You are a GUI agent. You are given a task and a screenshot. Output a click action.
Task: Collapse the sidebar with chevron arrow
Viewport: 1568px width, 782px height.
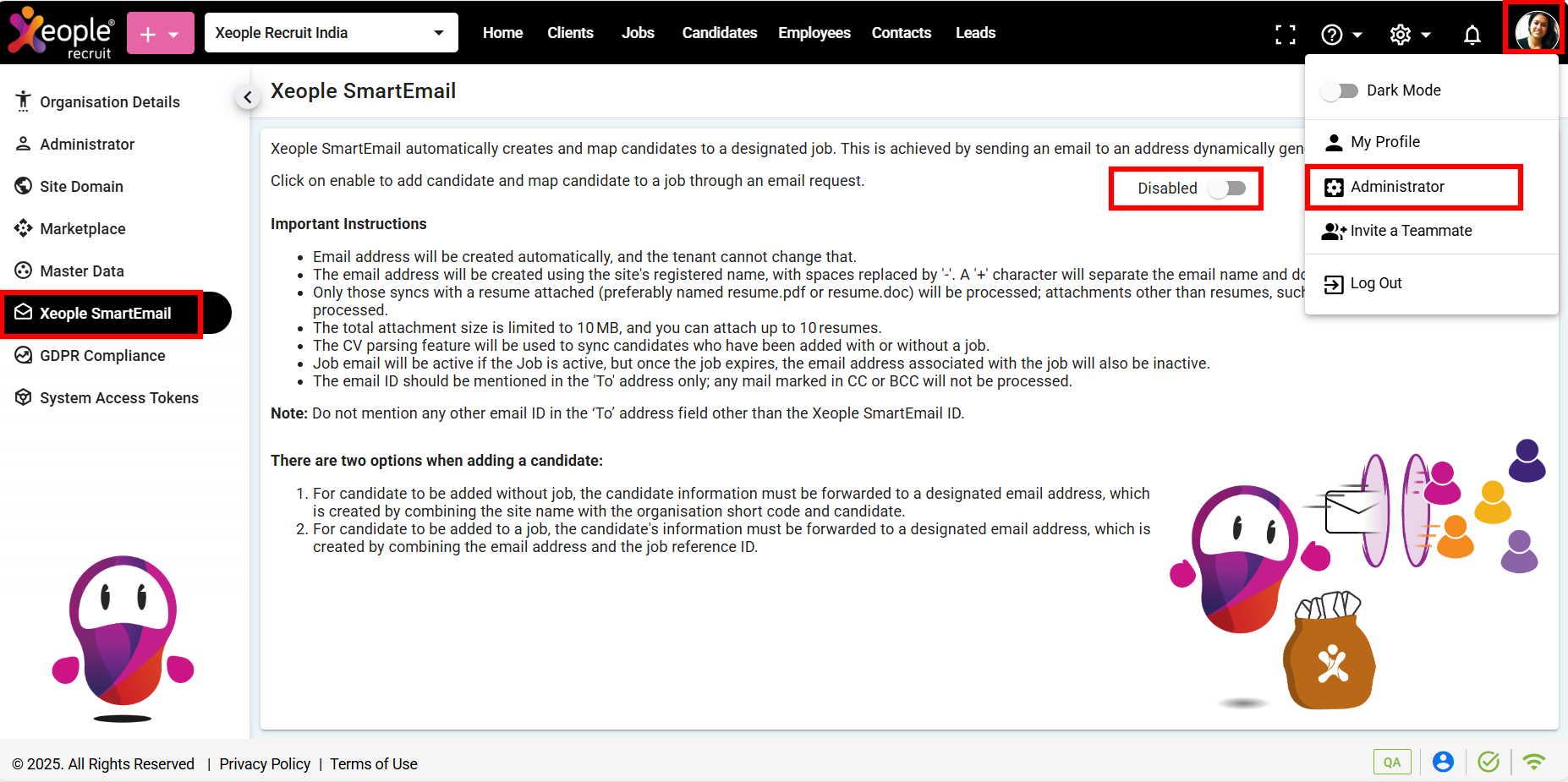[x=248, y=97]
